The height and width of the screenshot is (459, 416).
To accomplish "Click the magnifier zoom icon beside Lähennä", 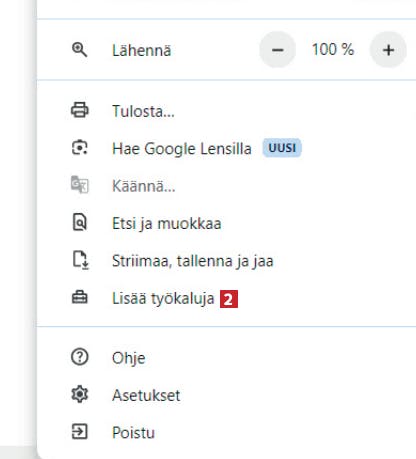I will click(80, 50).
